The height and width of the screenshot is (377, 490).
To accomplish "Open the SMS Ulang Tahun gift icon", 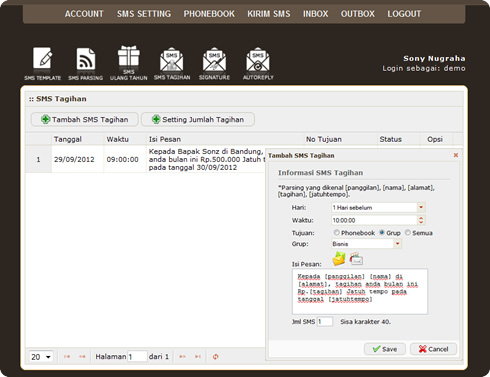I will pyautogui.click(x=129, y=63).
